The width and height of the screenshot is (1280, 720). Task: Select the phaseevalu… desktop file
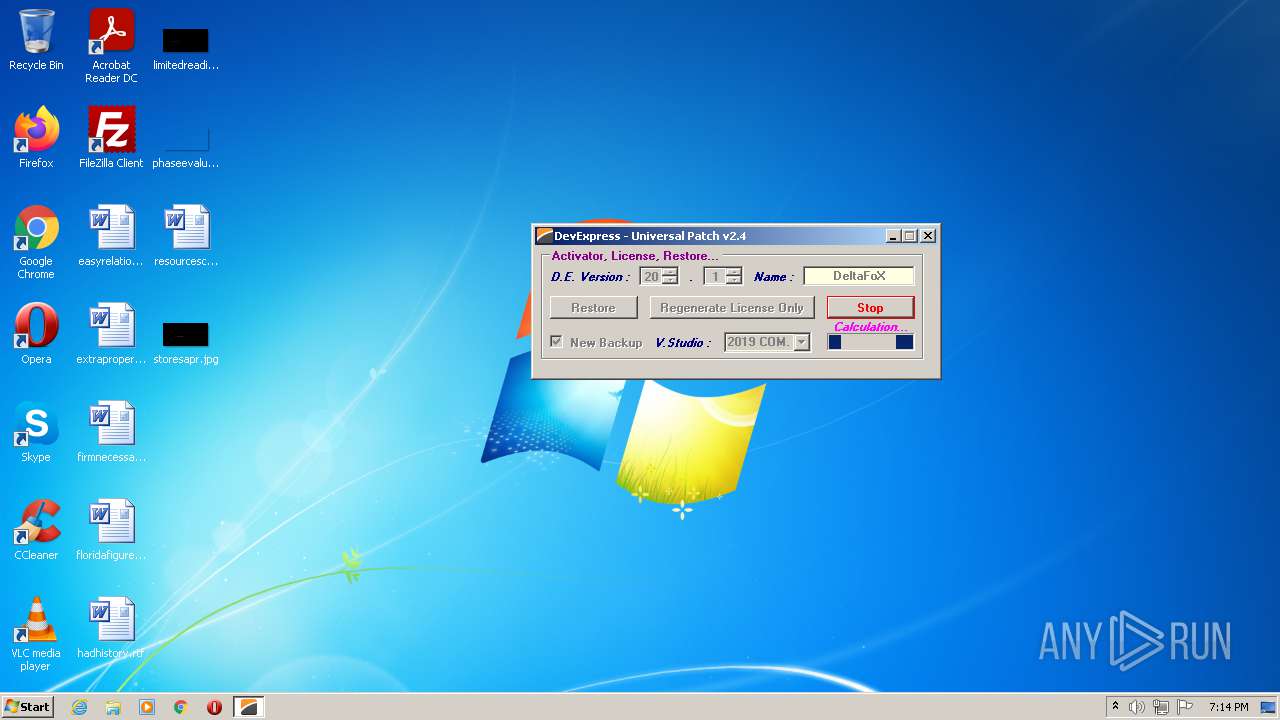186,145
